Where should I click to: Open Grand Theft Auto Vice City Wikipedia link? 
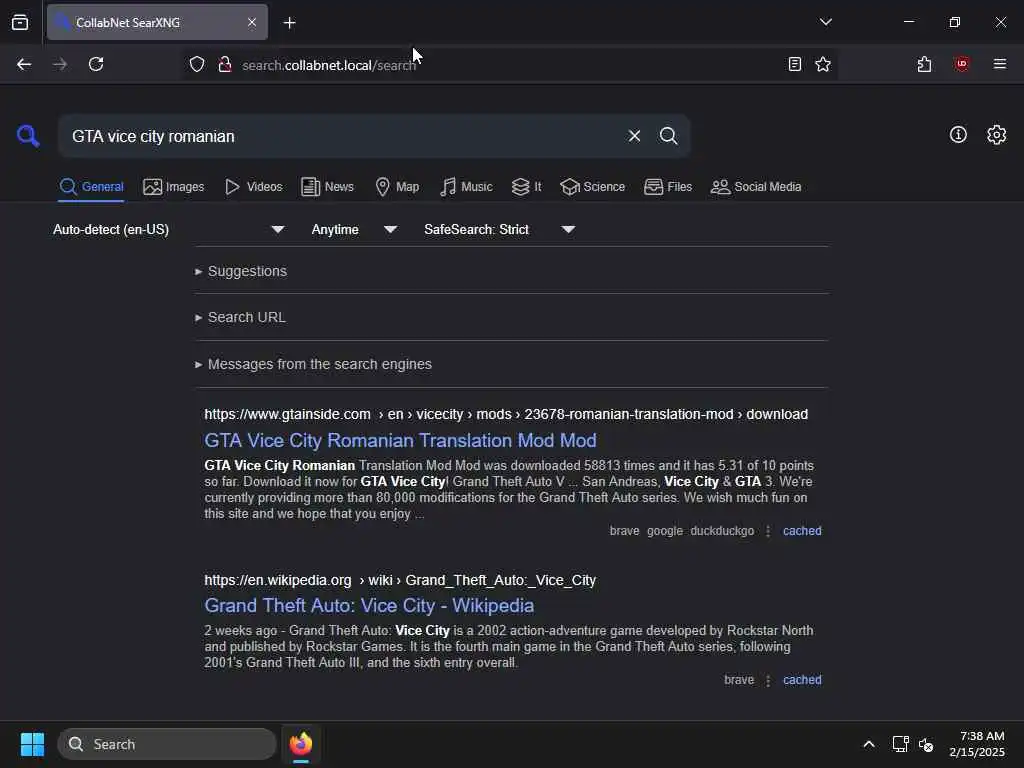point(369,605)
